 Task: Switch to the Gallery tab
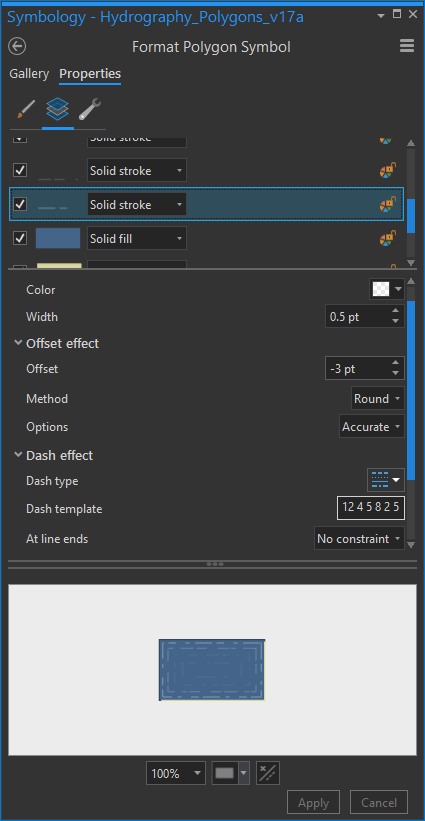click(29, 74)
